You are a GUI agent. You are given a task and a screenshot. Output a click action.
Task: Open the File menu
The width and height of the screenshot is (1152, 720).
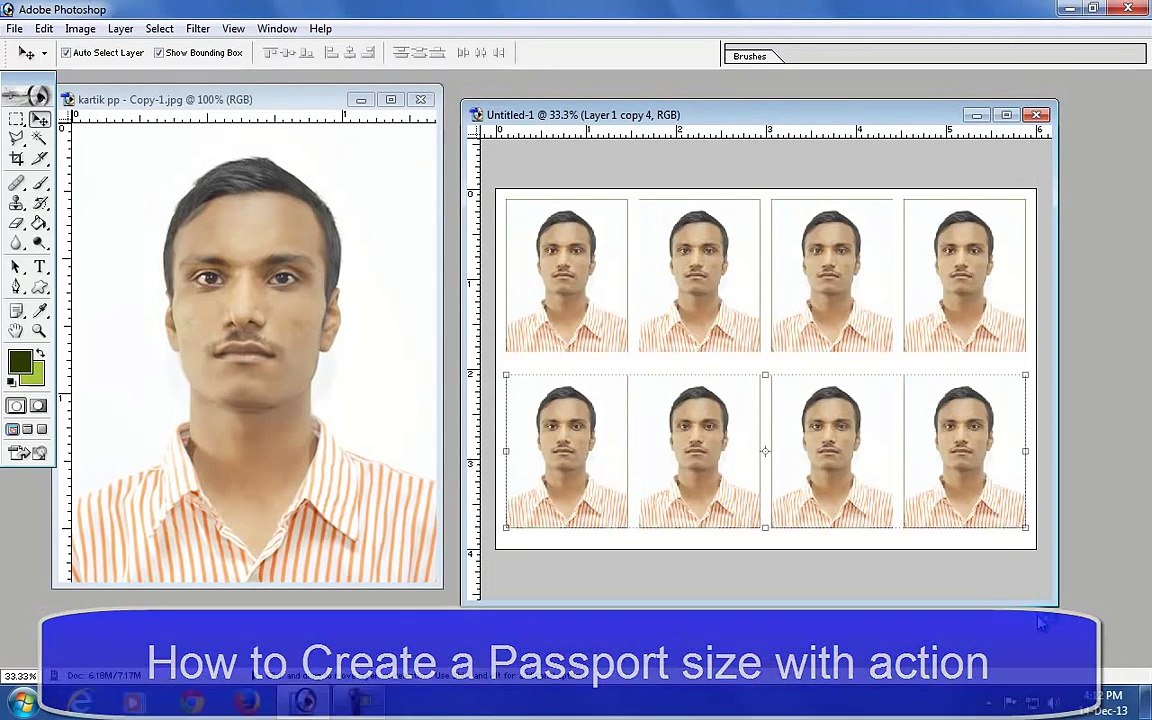coord(14,29)
